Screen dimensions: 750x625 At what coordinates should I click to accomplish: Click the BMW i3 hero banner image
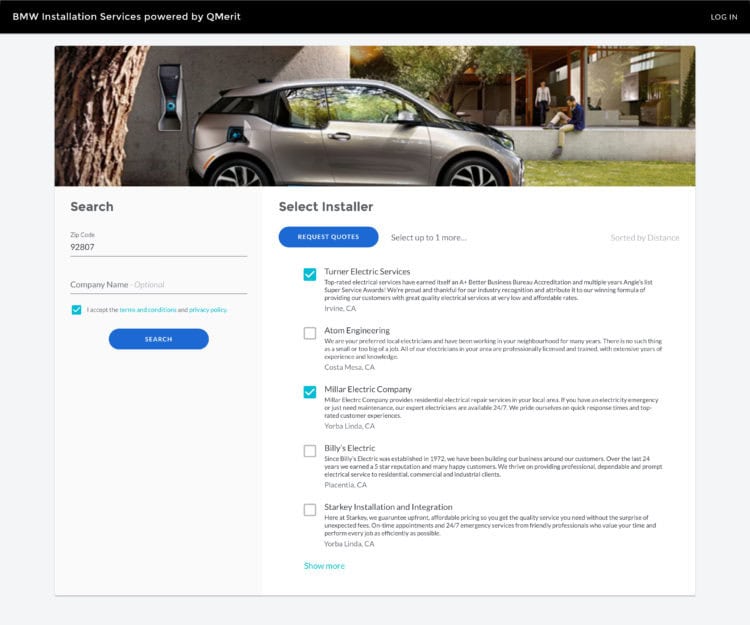(374, 115)
